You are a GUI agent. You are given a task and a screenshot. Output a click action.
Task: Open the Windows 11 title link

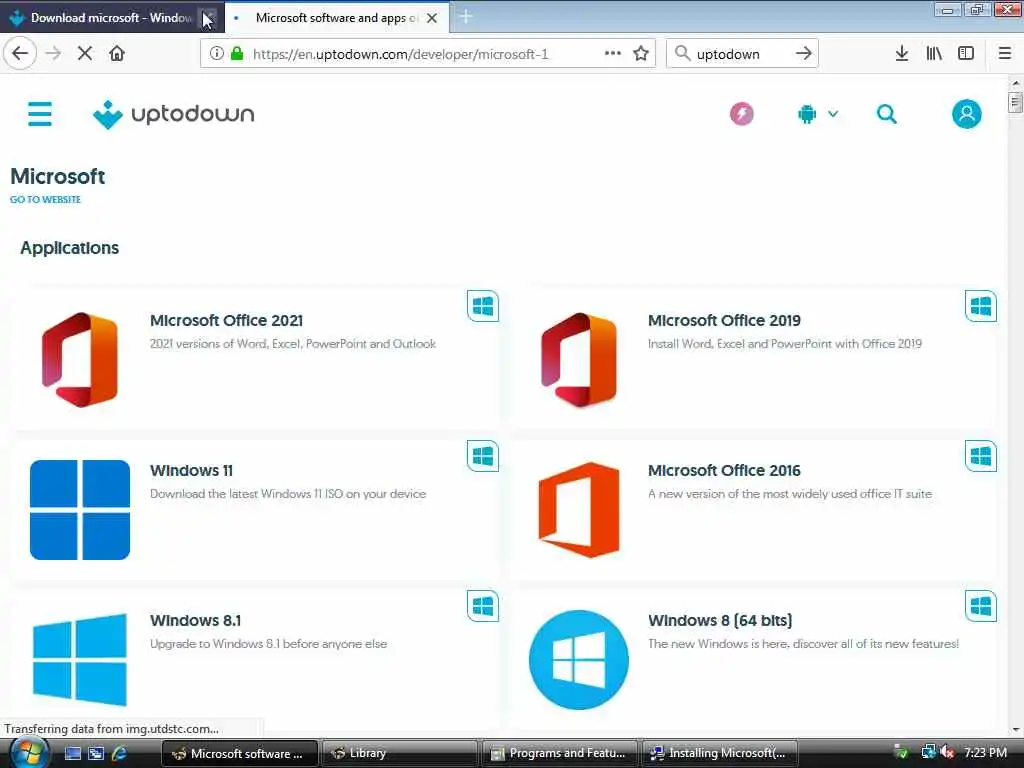[191, 470]
